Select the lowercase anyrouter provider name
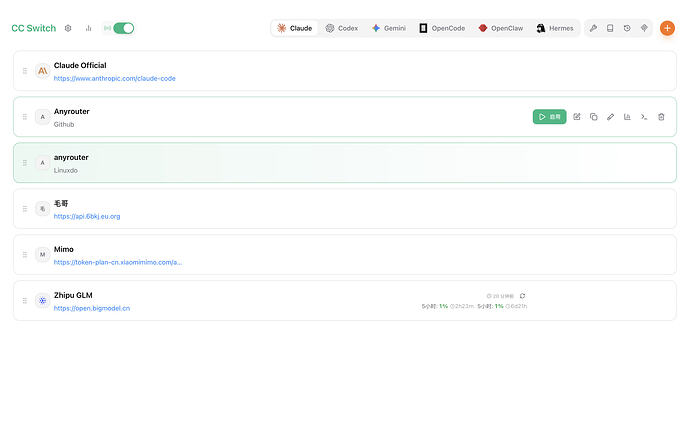690x431 pixels. point(71,157)
